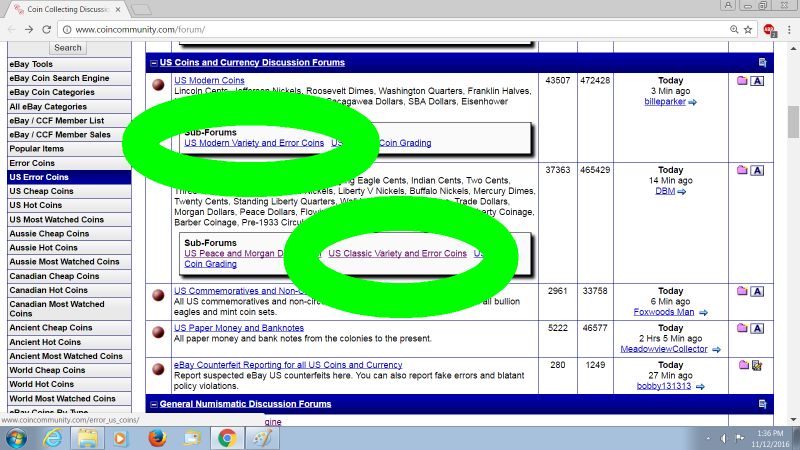The height and width of the screenshot is (450, 800).
Task: Open the General Numismatic Discussion Forums header link
Action: pos(245,404)
